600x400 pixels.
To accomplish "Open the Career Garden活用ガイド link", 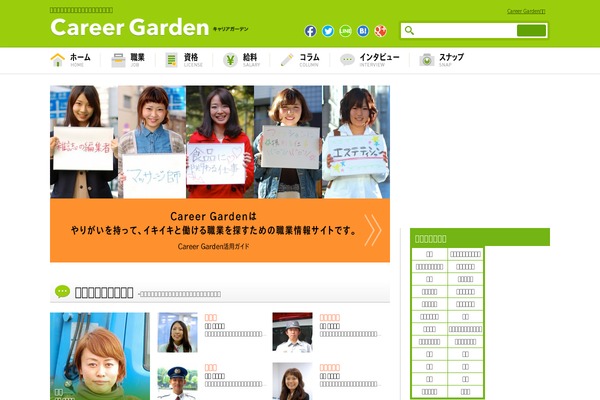I will (x=213, y=246).
